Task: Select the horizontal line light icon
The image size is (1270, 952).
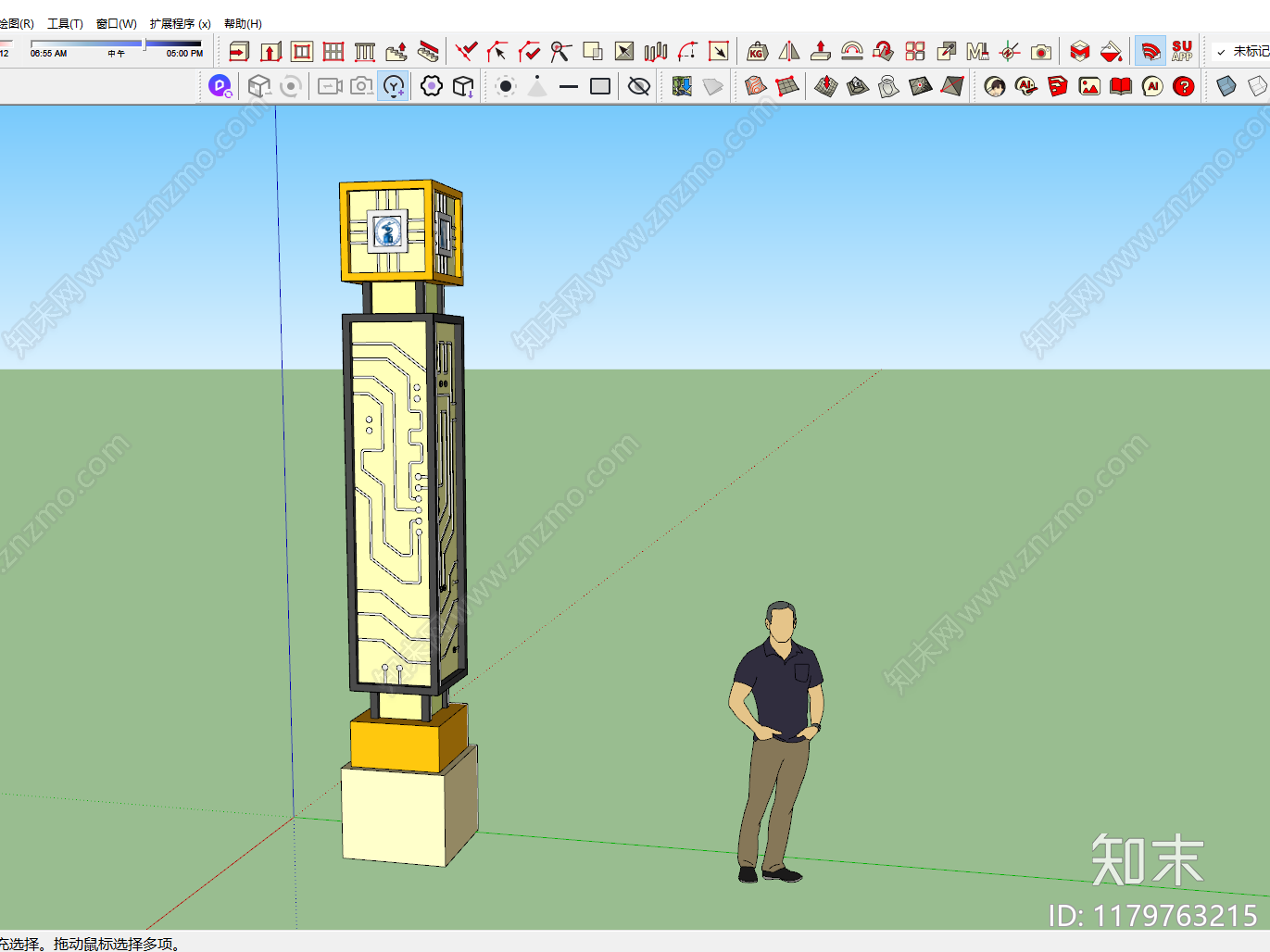Action: pyautogui.click(x=569, y=87)
